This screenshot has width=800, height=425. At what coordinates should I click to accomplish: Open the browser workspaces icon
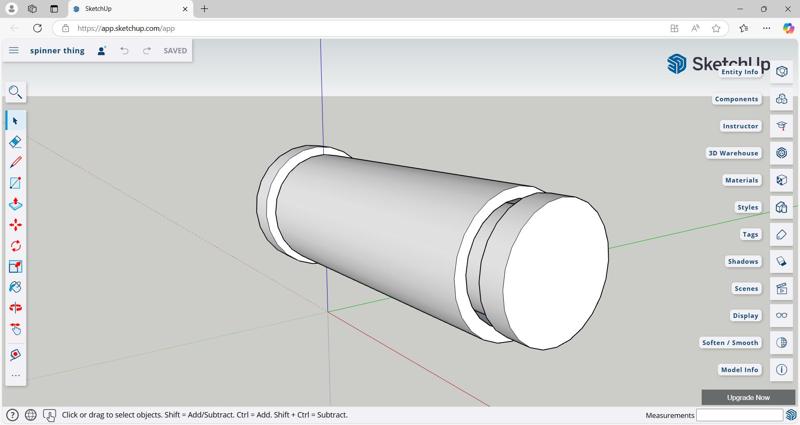pyautogui.click(x=32, y=9)
